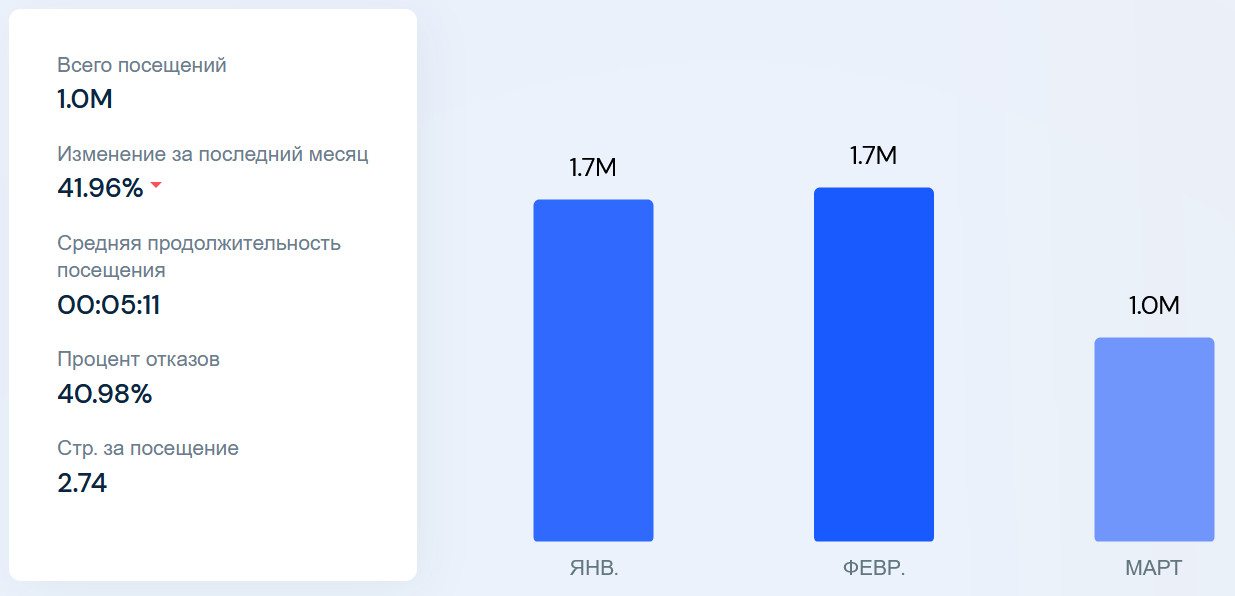The width and height of the screenshot is (1235, 596).
Task: Click the Средняя продолжительность посещения label
Action: pyautogui.click(x=199, y=256)
